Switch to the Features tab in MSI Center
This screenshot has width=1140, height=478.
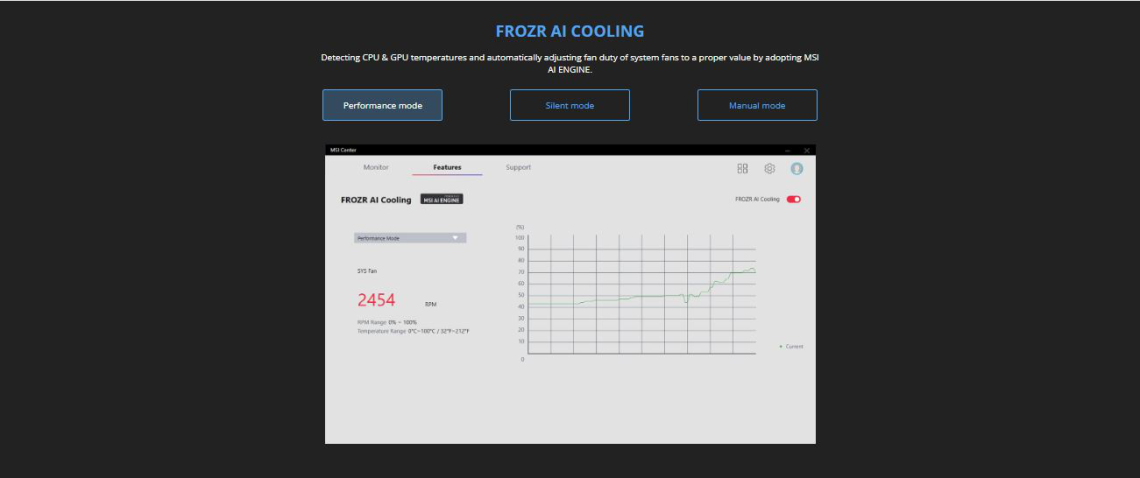[447, 167]
